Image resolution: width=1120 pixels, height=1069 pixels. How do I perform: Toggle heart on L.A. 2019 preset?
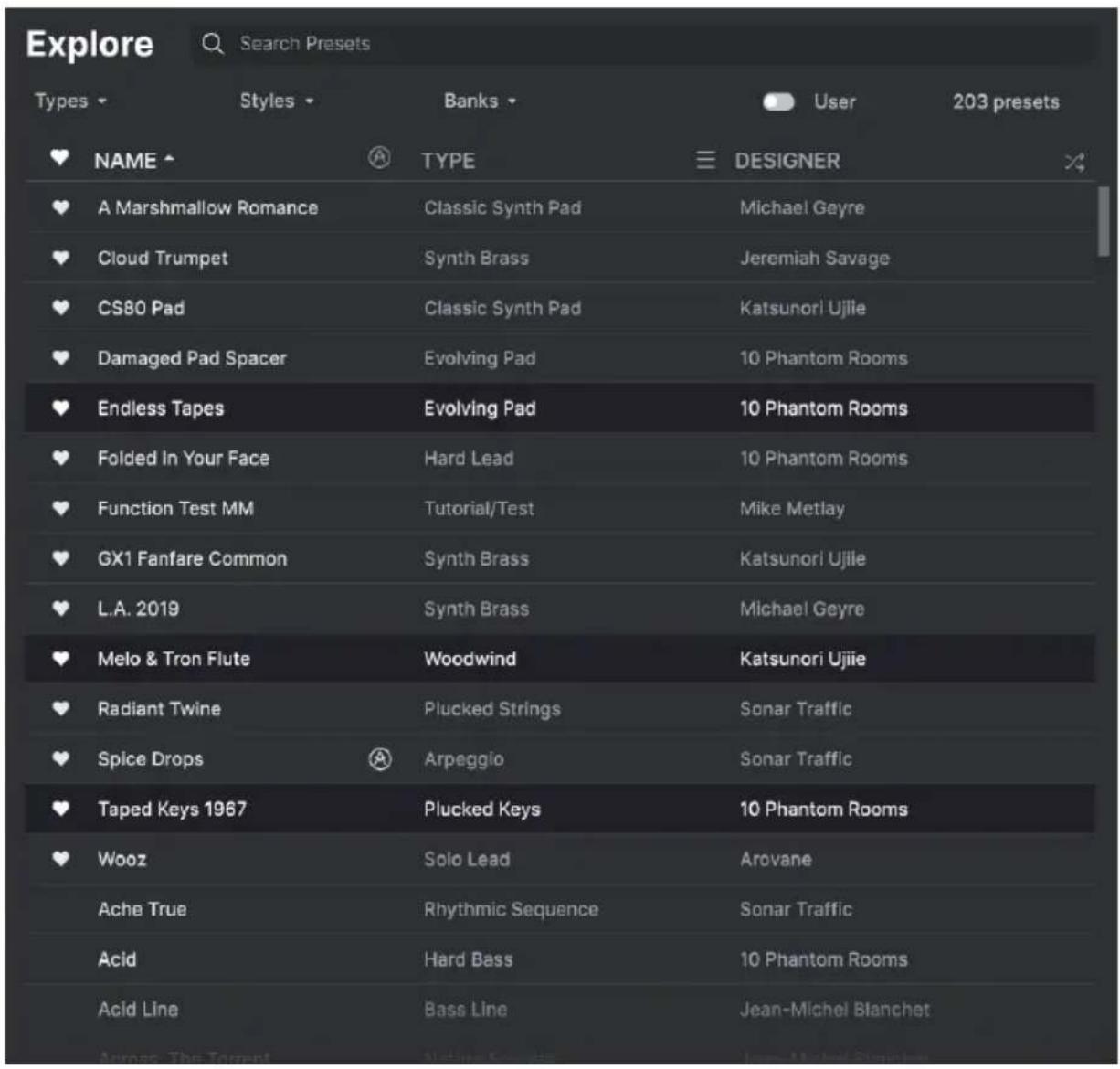[60, 609]
